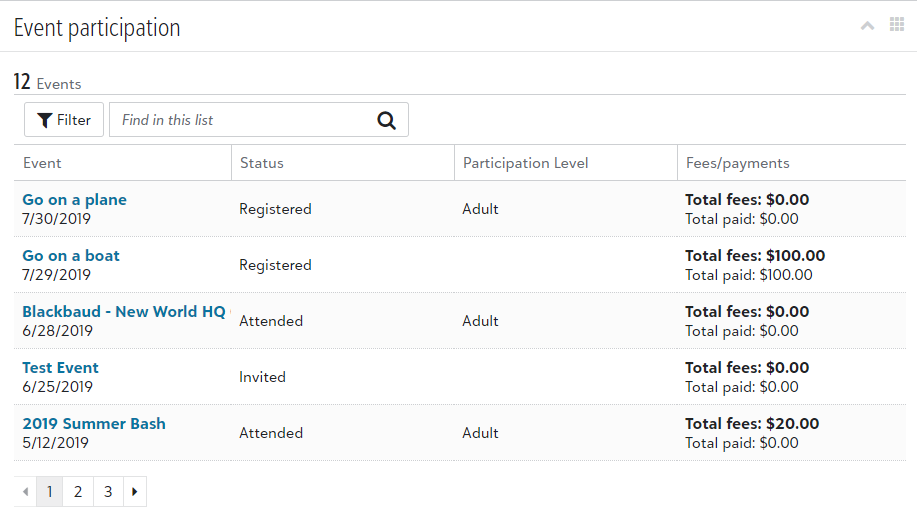This screenshot has height=530, width=917.
Task: Click the grid drag handle icon
Action: 897,25
